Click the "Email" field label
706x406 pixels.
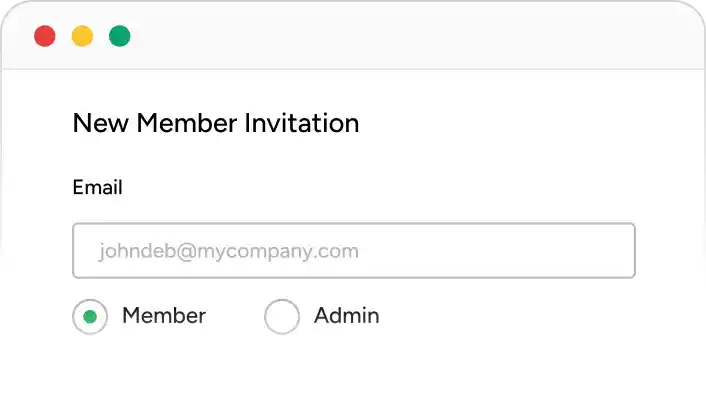pos(97,187)
